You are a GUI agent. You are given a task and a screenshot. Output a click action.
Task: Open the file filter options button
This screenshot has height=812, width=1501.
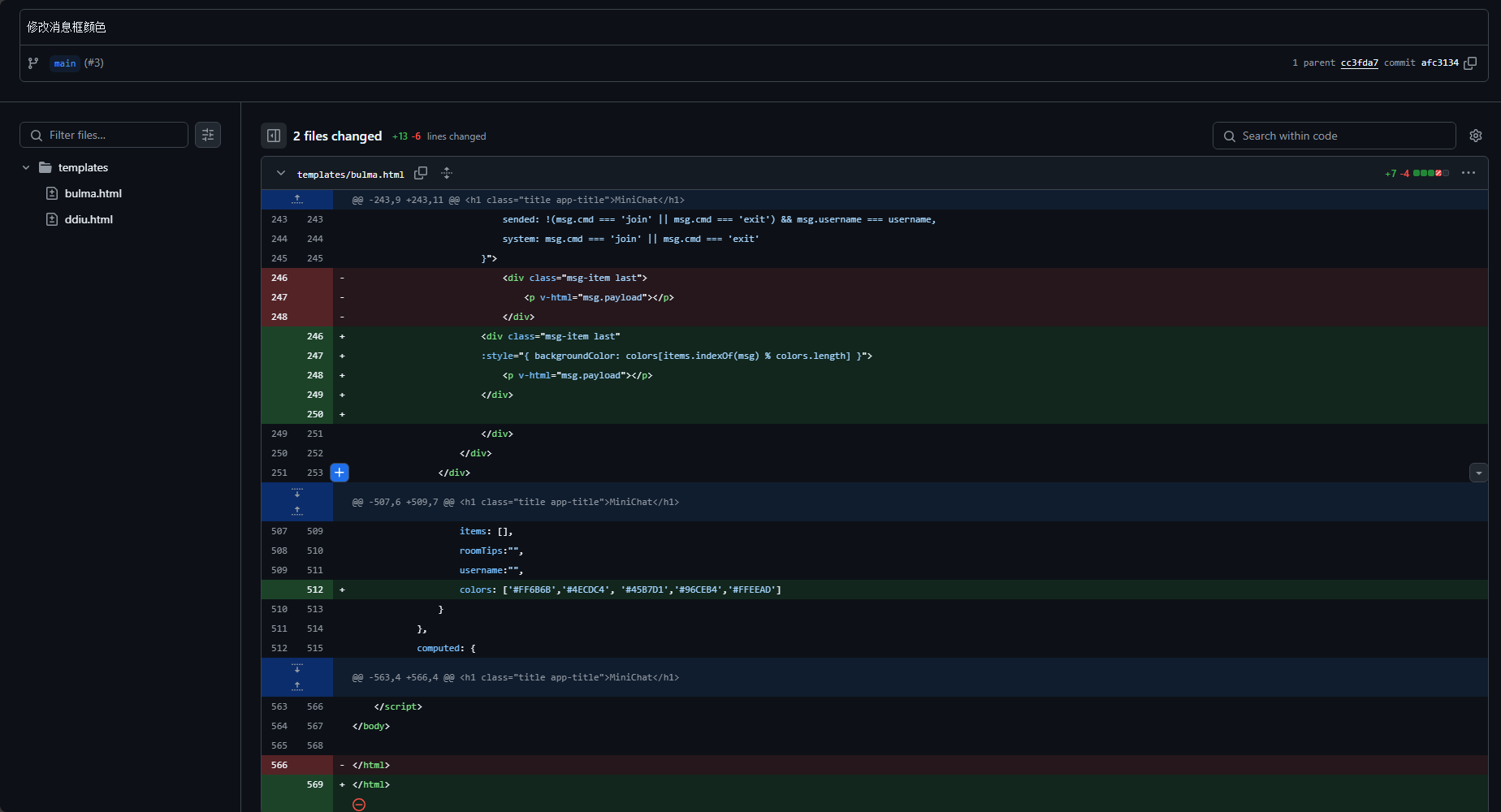tap(208, 135)
